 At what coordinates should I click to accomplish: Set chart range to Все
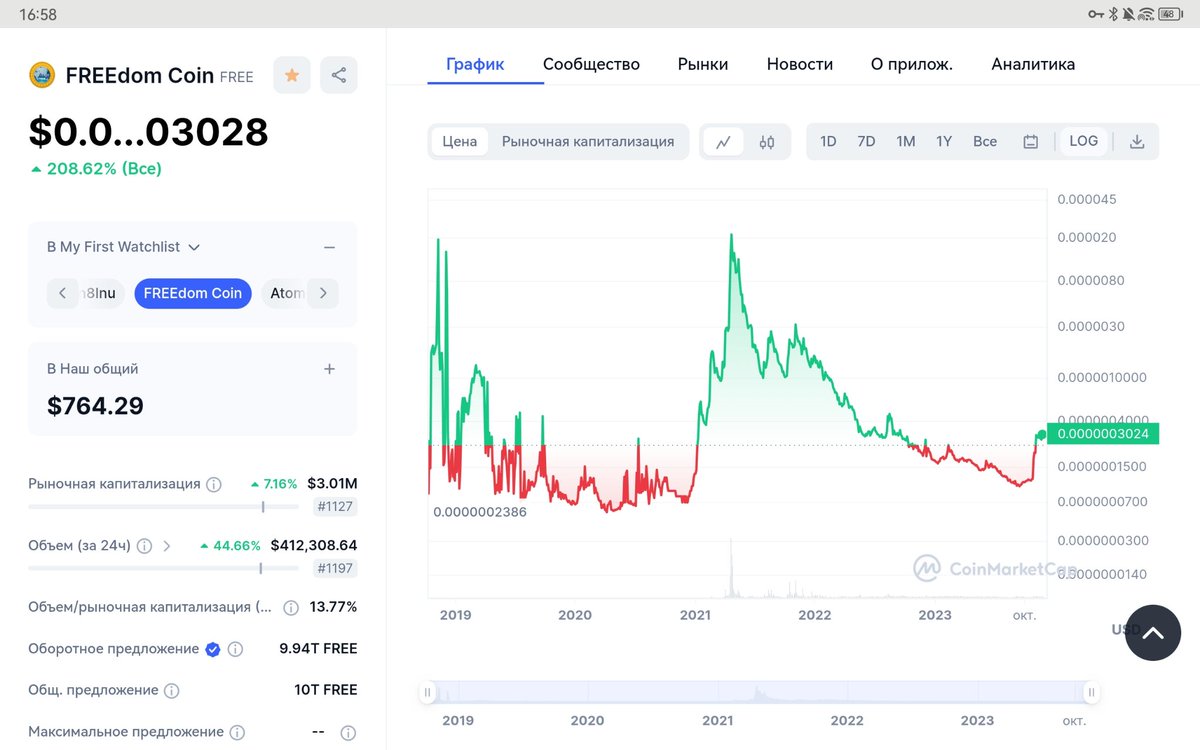[985, 142]
